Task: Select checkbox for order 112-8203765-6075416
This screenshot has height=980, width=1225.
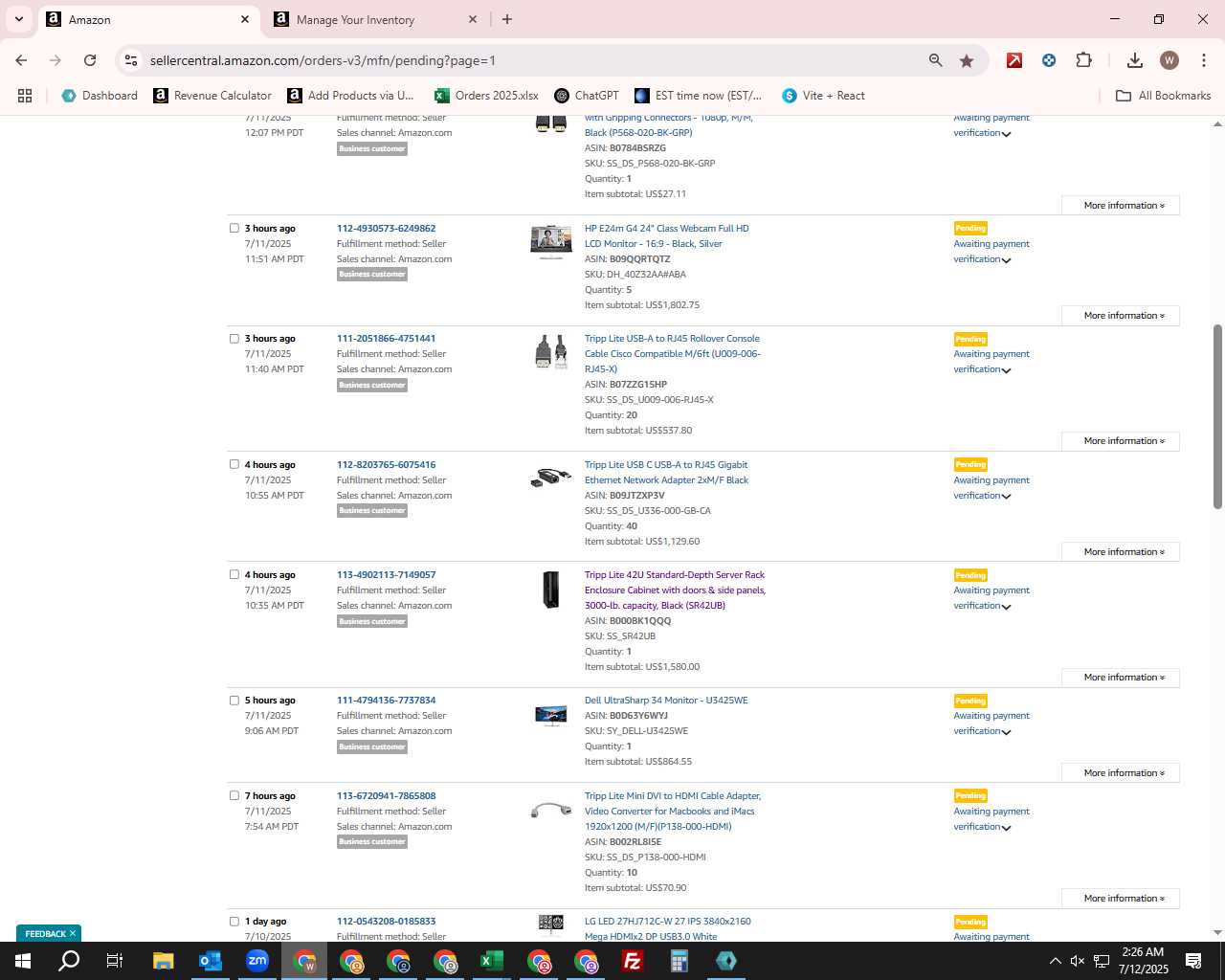Action: click(234, 464)
